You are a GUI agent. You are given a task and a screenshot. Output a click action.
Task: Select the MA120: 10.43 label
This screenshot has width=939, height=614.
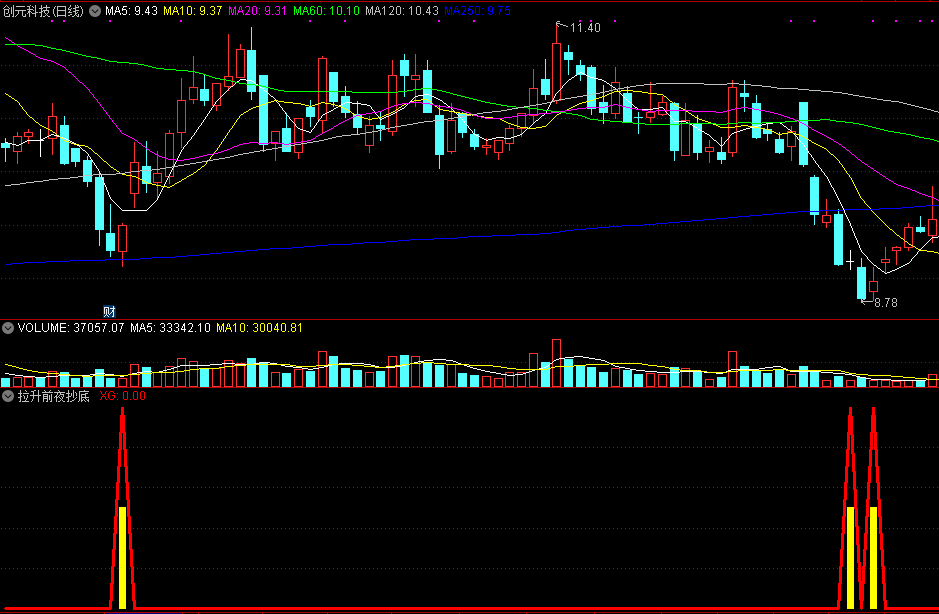(402, 11)
